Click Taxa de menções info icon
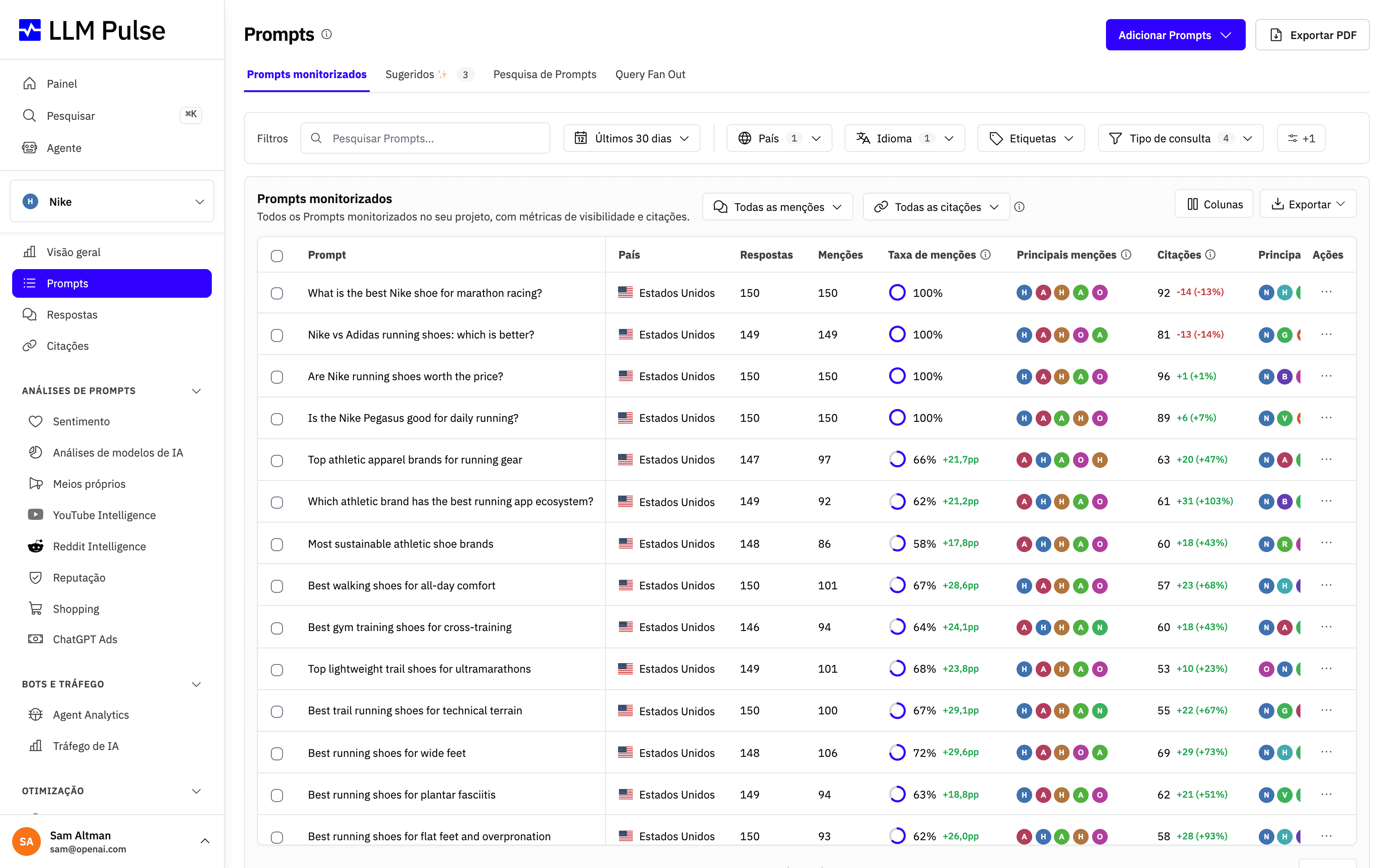Image resolution: width=1389 pixels, height=868 pixels. pyautogui.click(x=985, y=254)
